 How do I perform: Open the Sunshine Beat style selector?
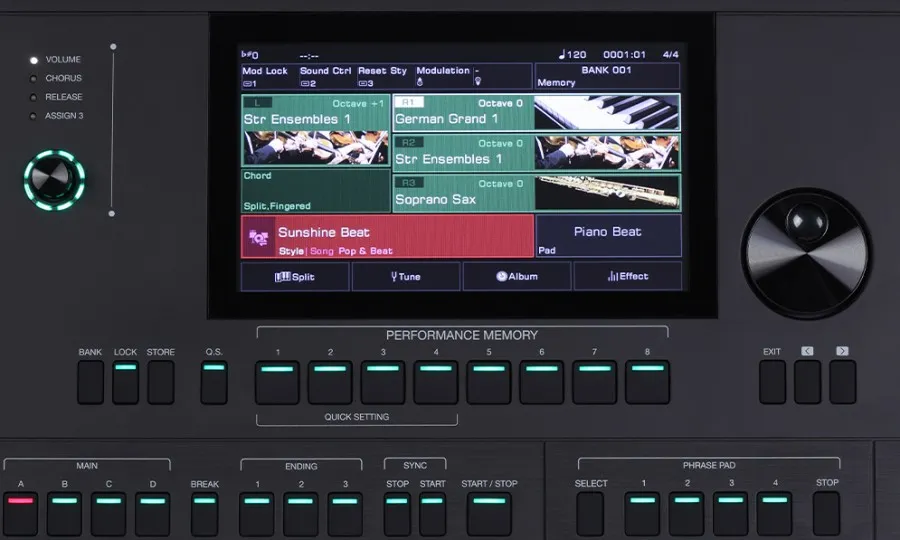click(x=387, y=236)
